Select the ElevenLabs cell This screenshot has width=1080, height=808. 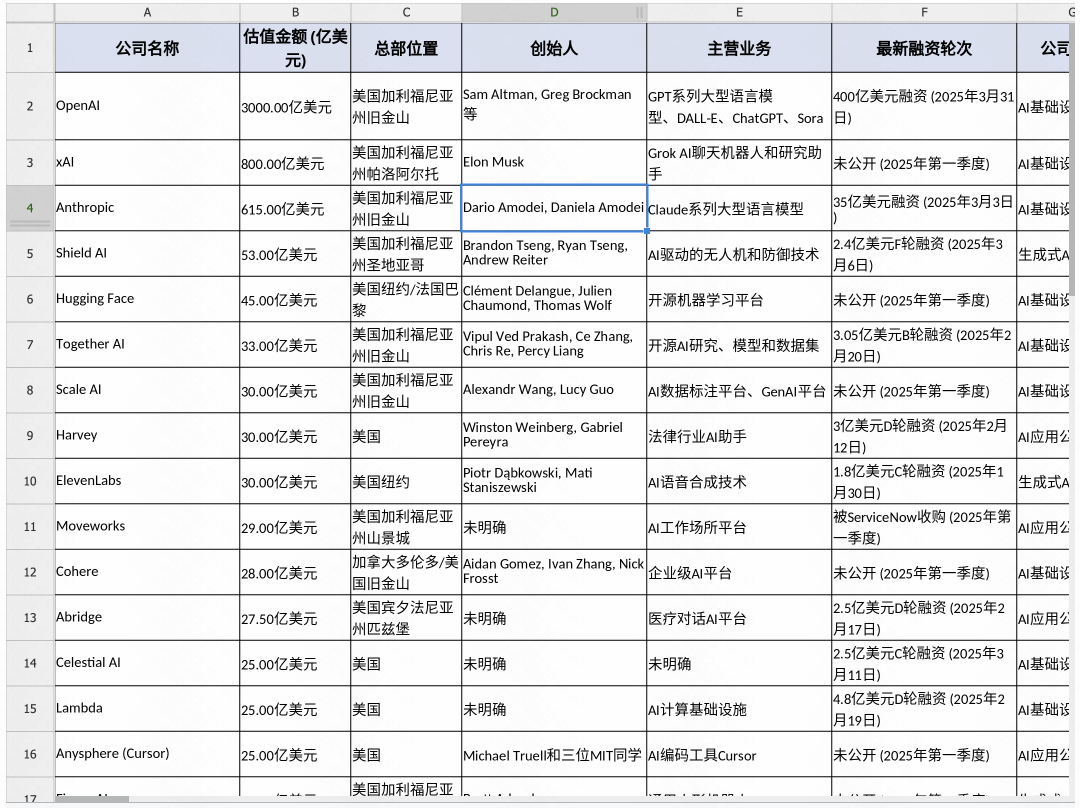147,481
